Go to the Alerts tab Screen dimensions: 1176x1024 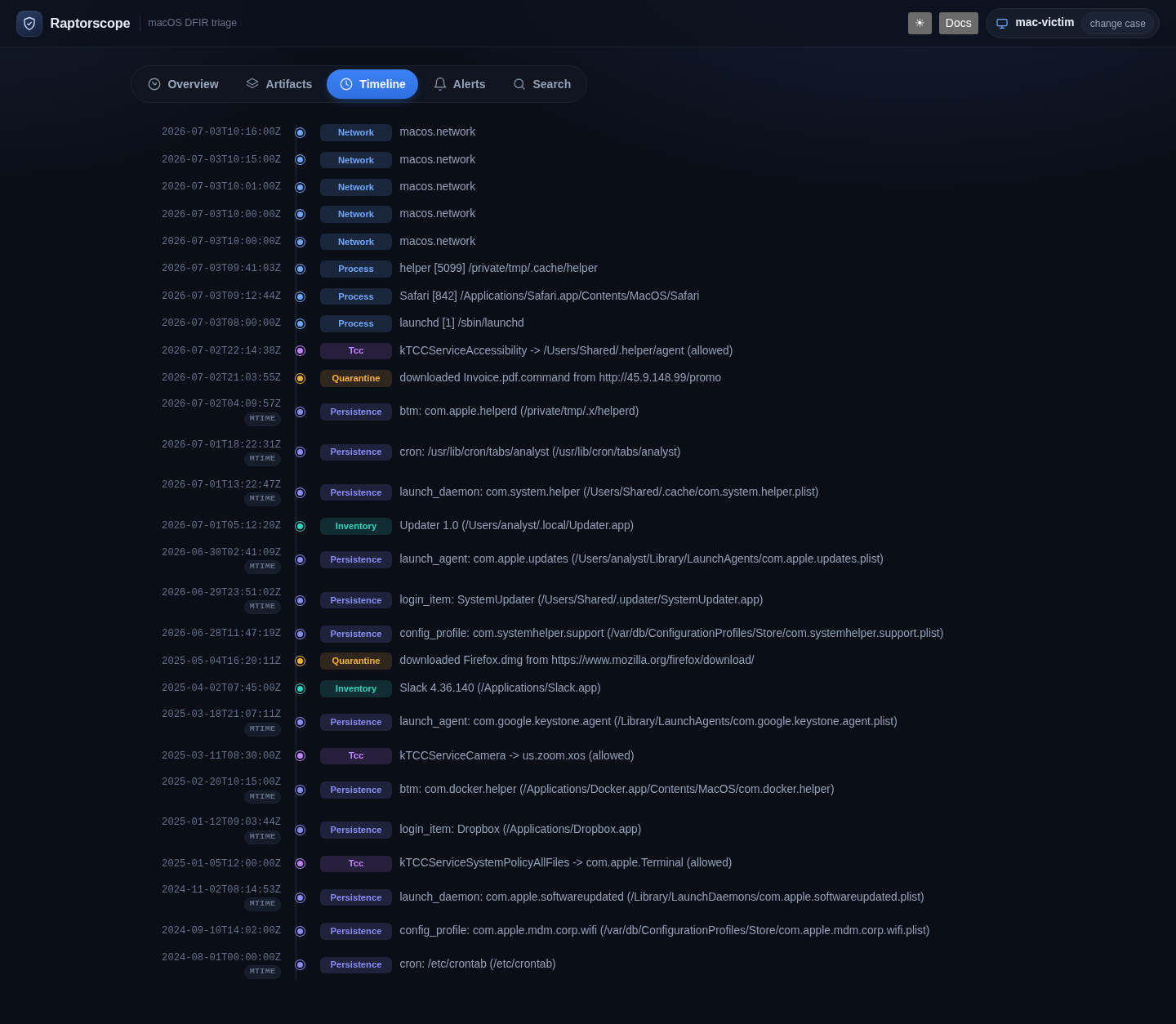(459, 84)
